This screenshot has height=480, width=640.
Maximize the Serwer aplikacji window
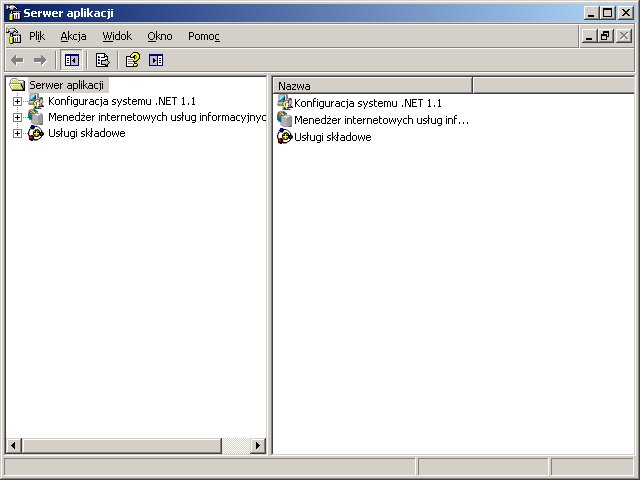point(607,13)
